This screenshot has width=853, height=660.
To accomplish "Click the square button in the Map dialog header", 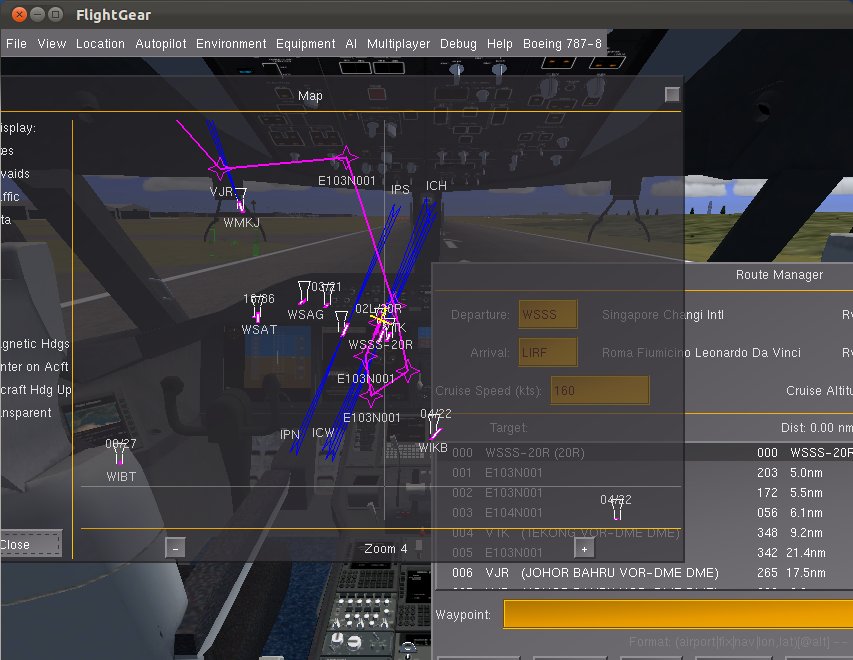I will [672, 95].
